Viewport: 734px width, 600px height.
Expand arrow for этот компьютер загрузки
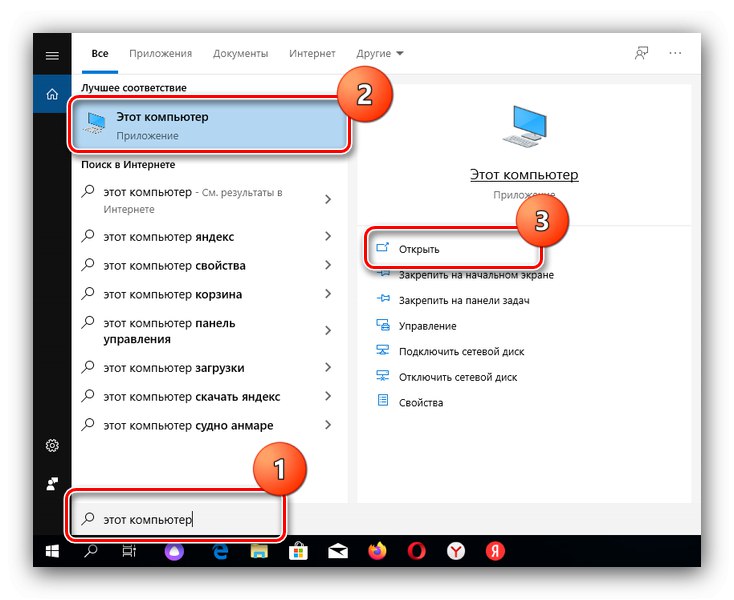(328, 367)
